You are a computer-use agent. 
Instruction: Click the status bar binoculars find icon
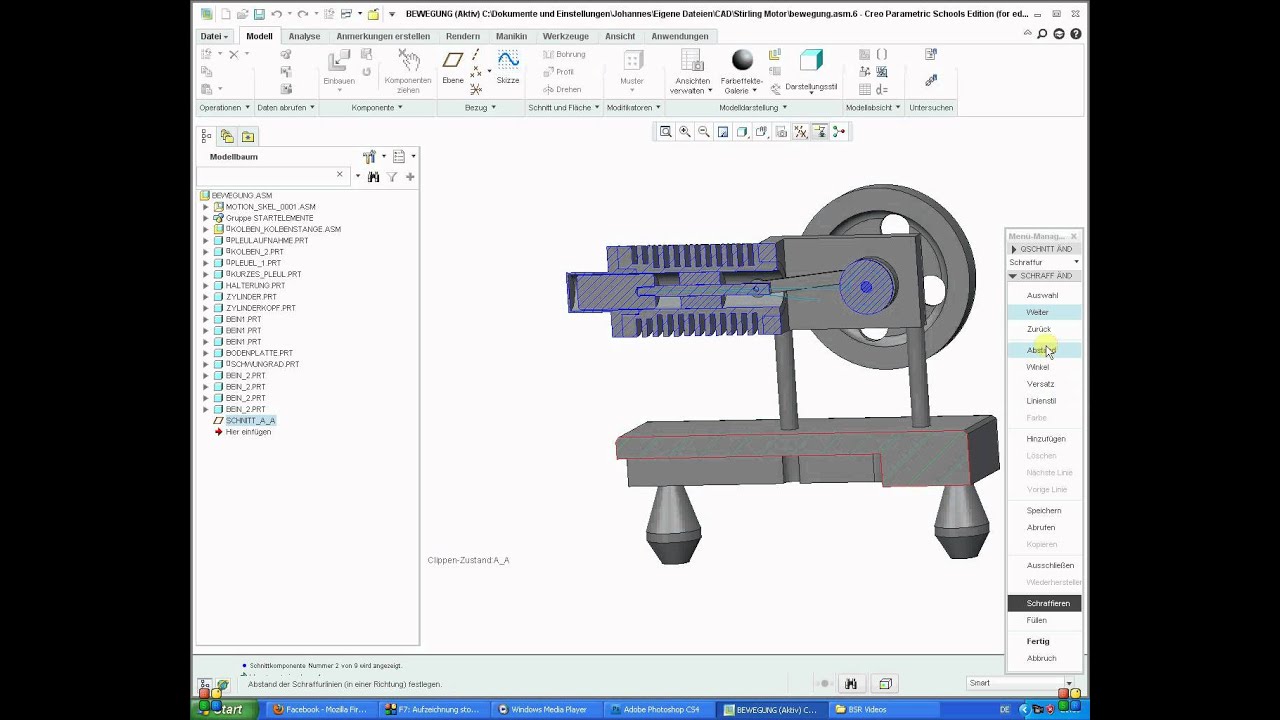coord(851,684)
